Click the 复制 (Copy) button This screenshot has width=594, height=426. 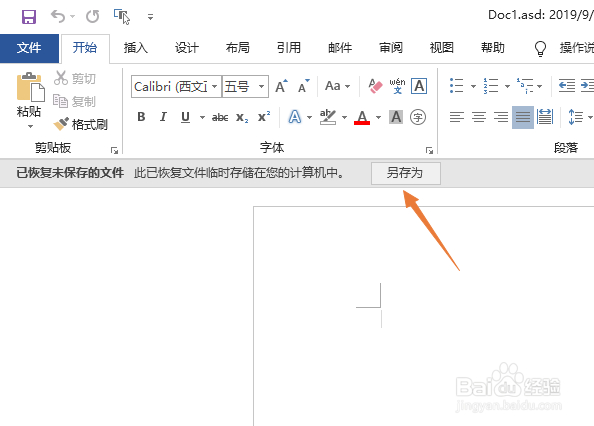(75, 101)
